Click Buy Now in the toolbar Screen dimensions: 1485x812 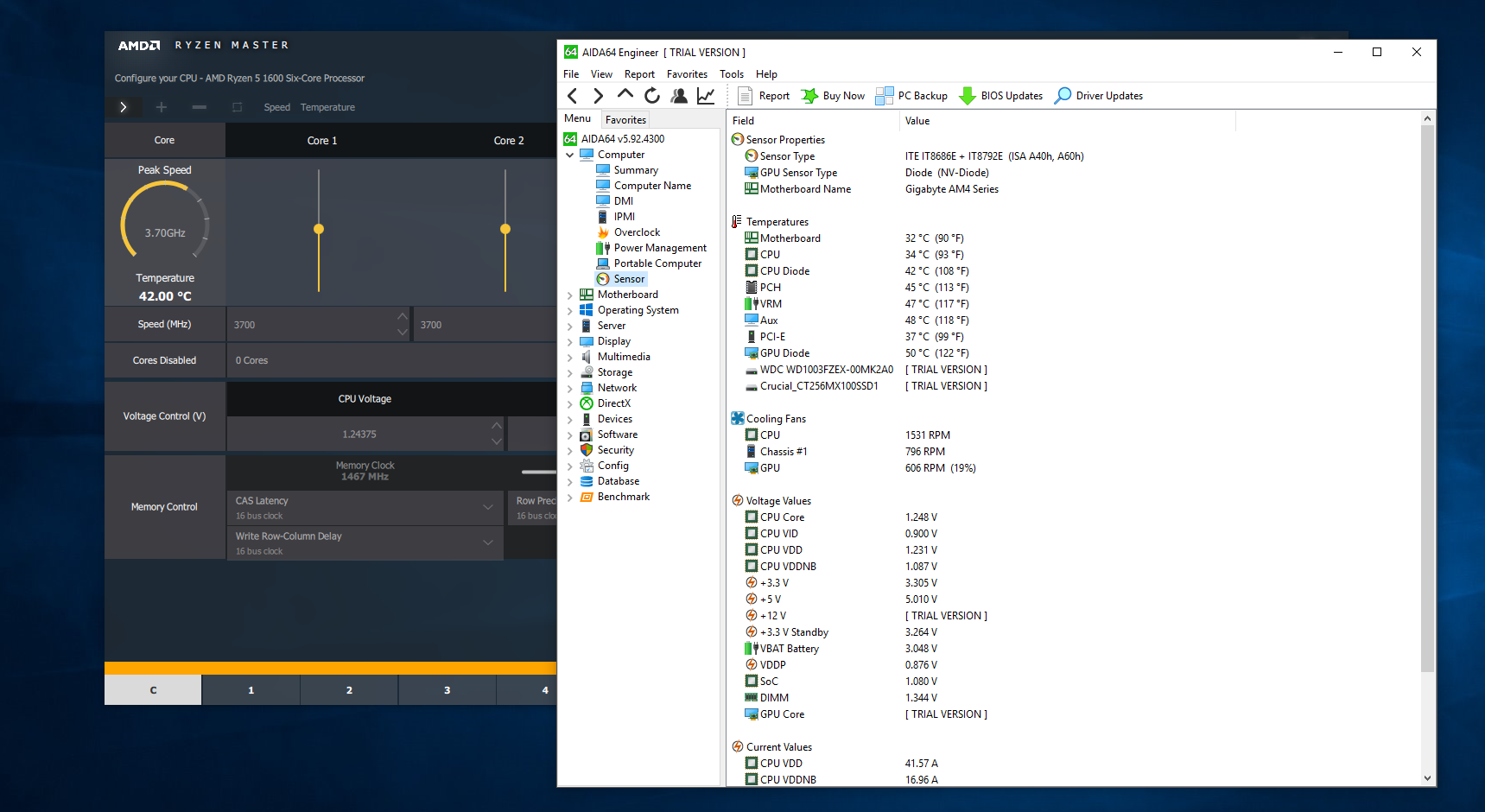pyautogui.click(x=833, y=96)
